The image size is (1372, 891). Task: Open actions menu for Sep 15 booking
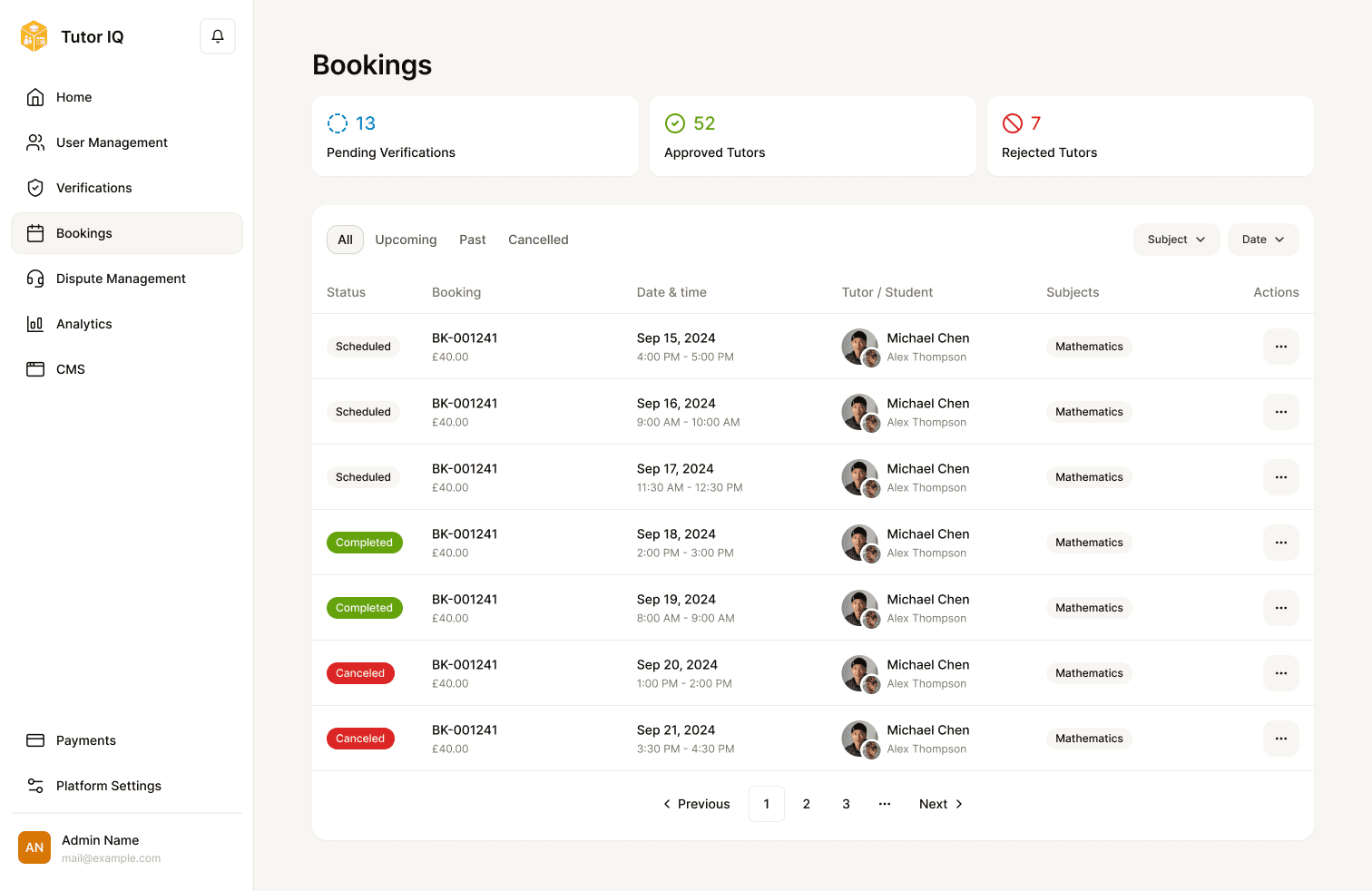click(1280, 347)
